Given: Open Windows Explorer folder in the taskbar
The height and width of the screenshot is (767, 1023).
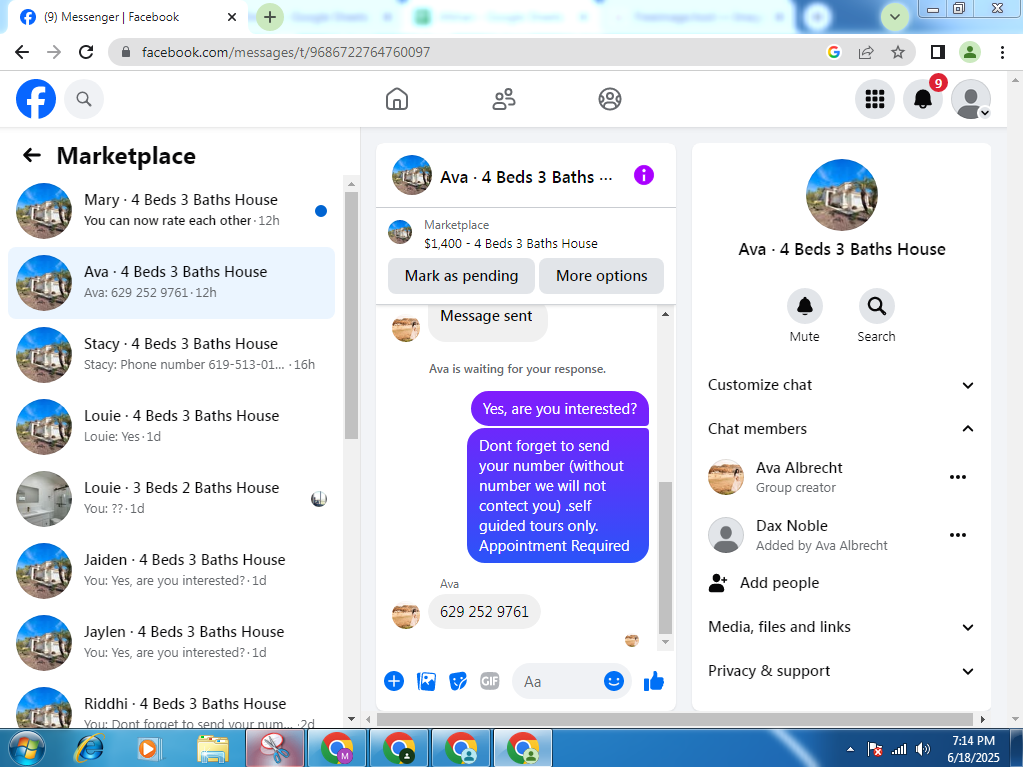Looking at the screenshot, I should [x=213, y=749].
